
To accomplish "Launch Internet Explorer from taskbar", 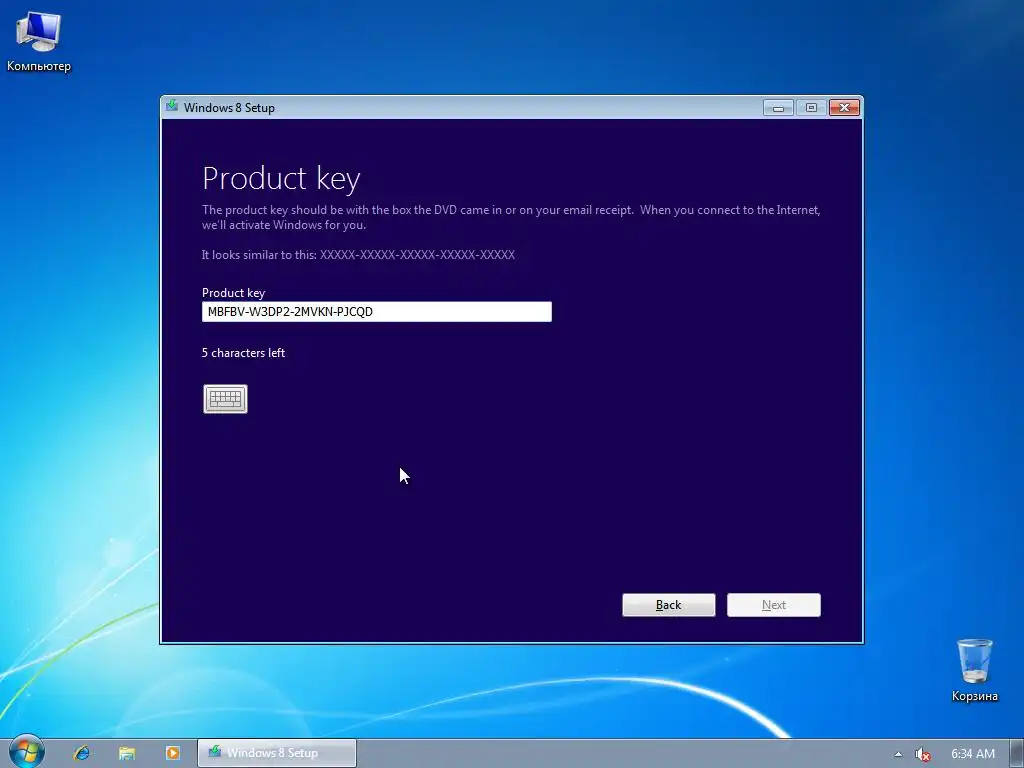I will [82, 753].
